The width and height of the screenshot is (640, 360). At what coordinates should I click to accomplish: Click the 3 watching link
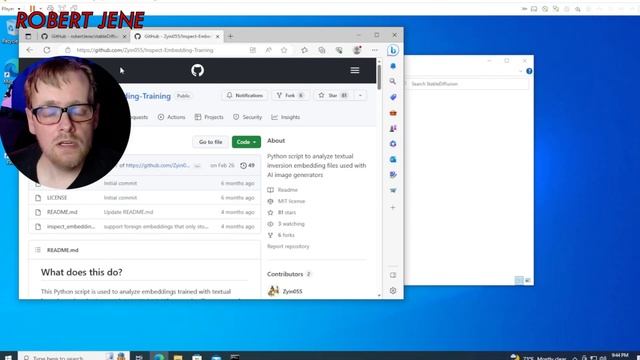tap(291, 224)
